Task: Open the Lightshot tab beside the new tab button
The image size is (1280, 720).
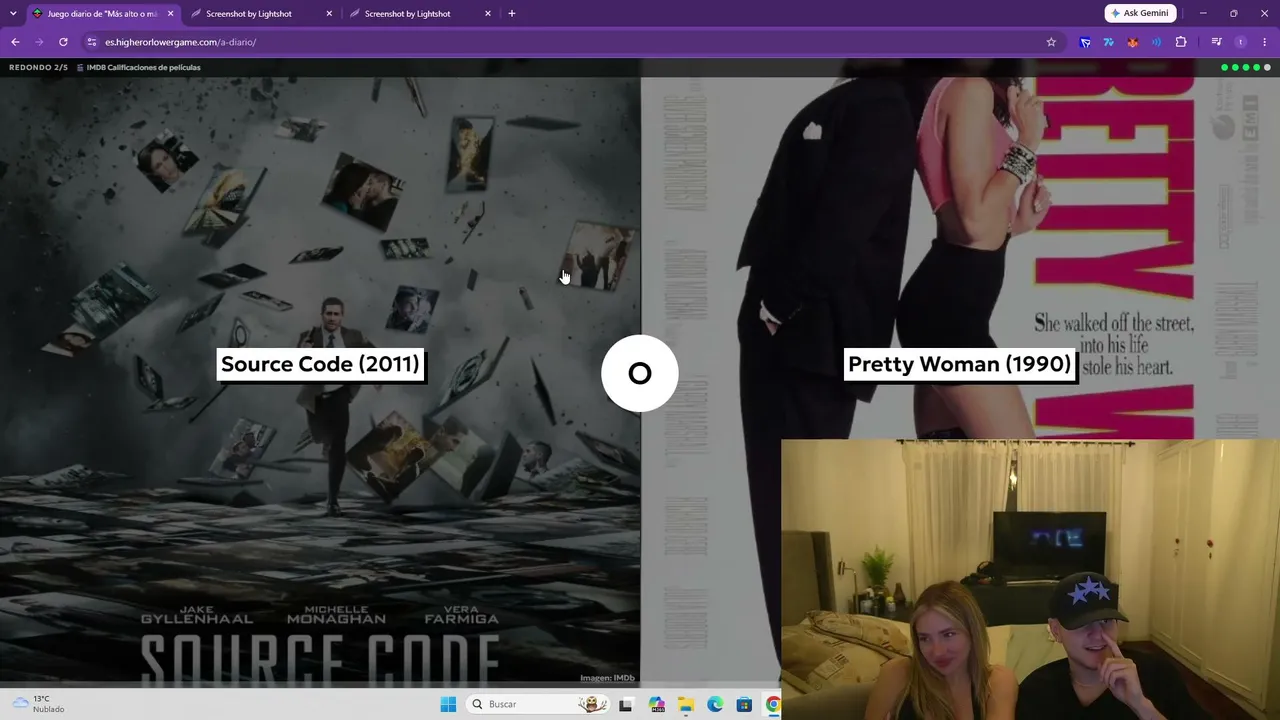Action: tap(418, 13)
